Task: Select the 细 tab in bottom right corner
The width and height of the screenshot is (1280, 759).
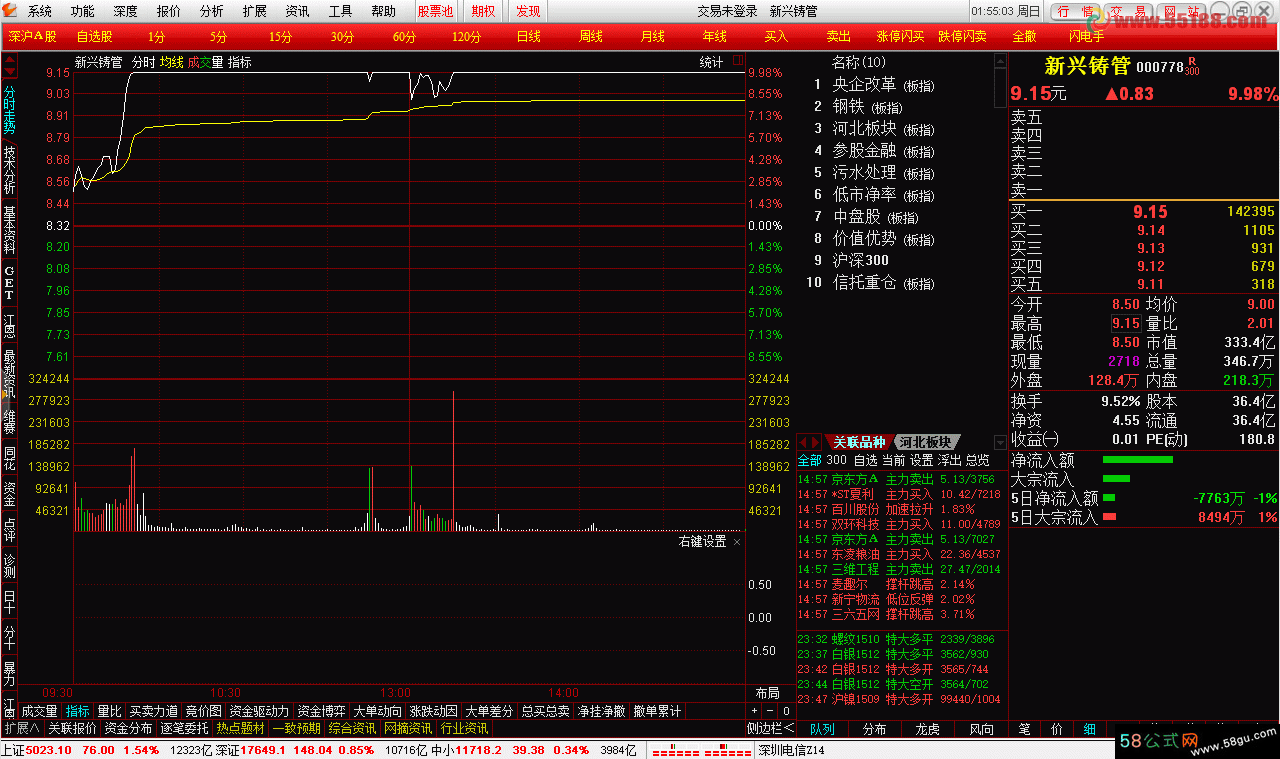Action: click(x=1089, y=729)
